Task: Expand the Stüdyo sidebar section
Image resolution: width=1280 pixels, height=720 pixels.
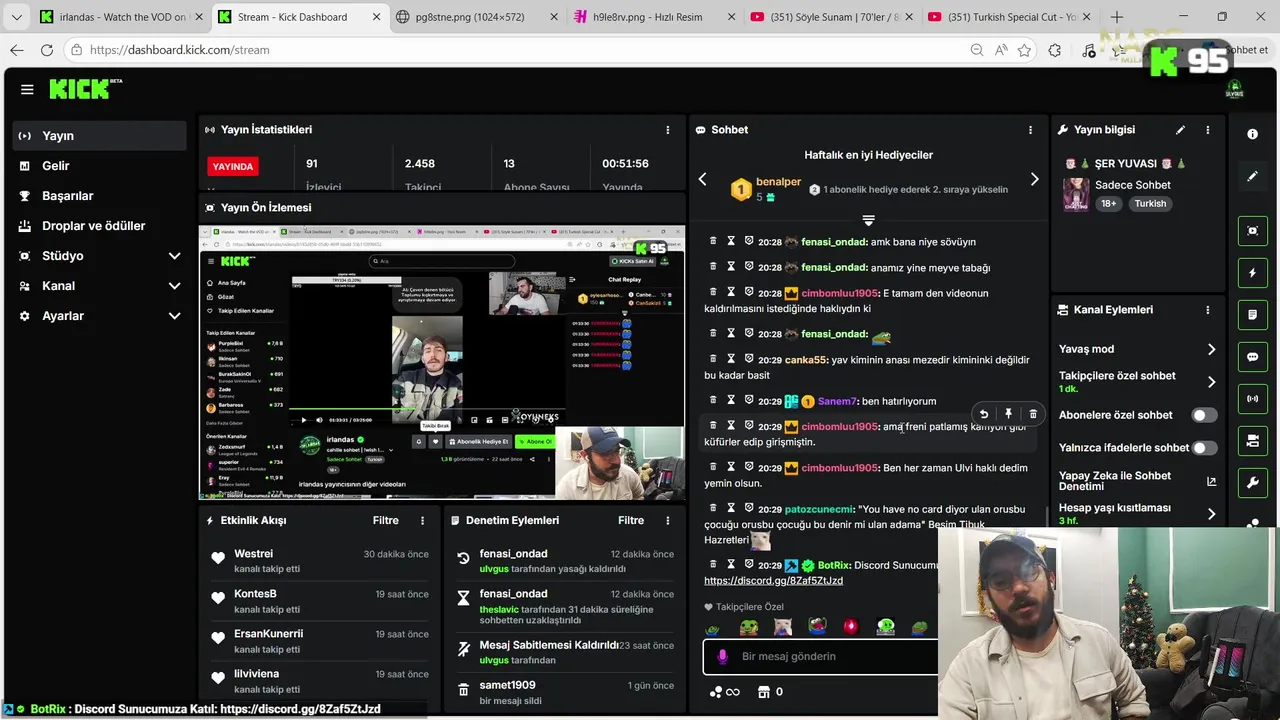Action: point(174,256)
